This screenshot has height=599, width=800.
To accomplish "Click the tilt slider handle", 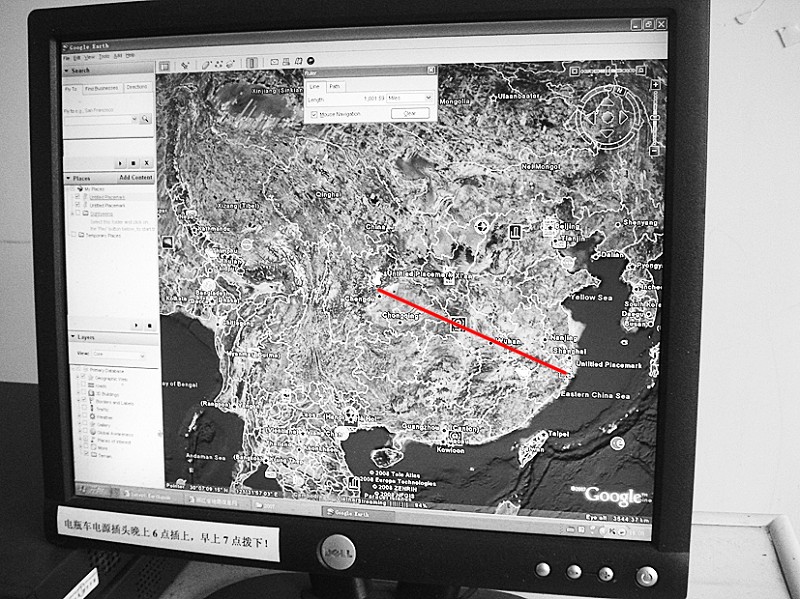I will pos(608,71).
